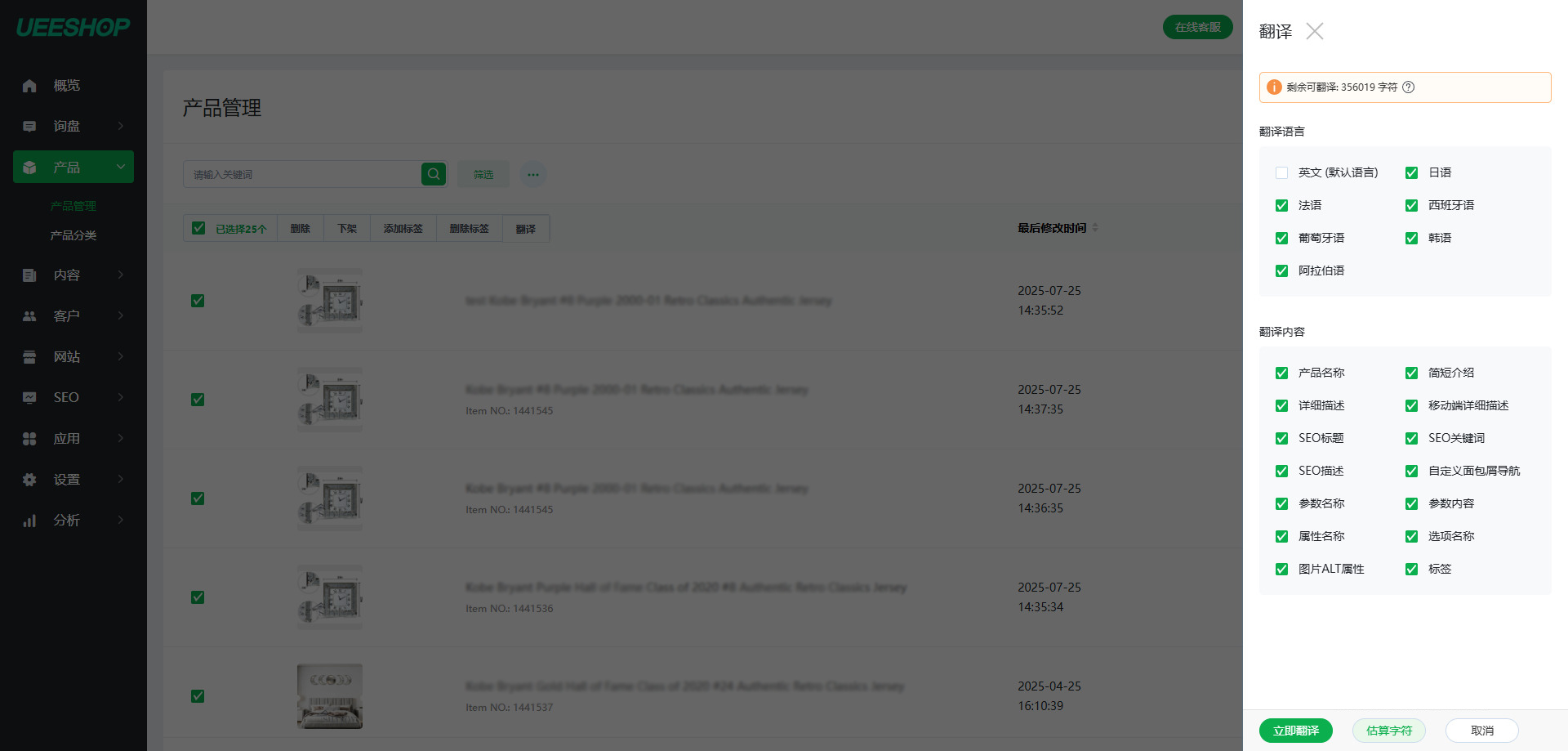Collapse the 产品 sidebar chevron
Viewport: 1568px width, 751px height.
pos(120,167)
